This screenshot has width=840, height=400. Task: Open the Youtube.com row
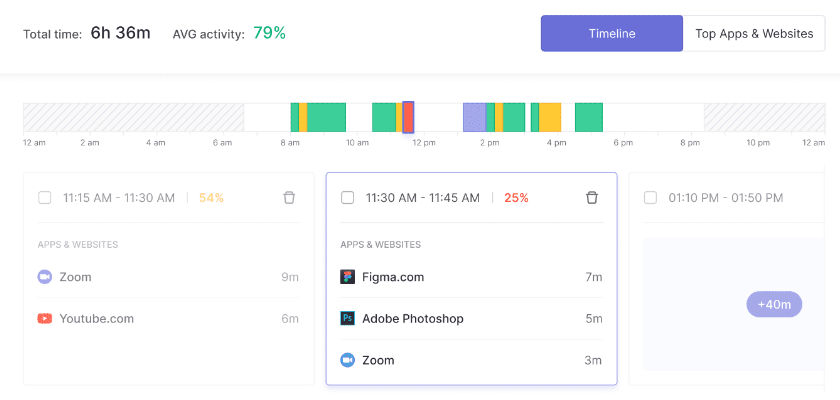168,319
